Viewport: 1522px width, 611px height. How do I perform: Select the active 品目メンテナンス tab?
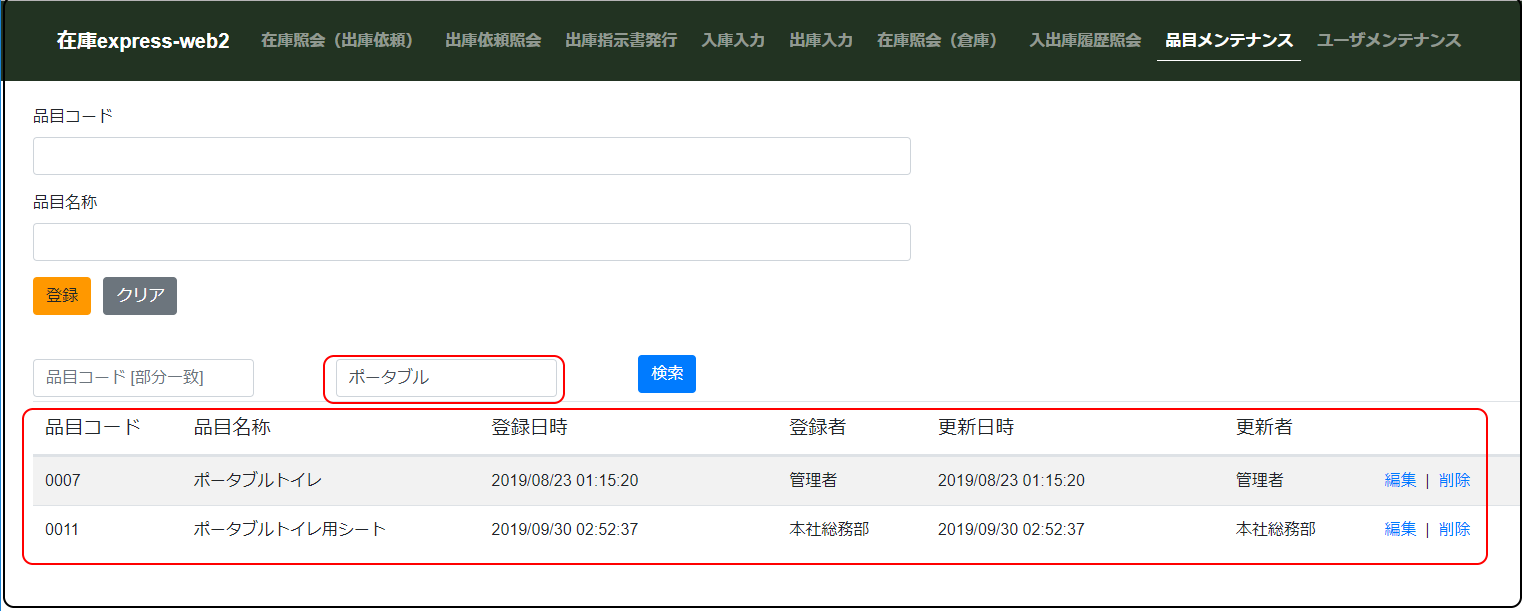[x=1229, y=41]
